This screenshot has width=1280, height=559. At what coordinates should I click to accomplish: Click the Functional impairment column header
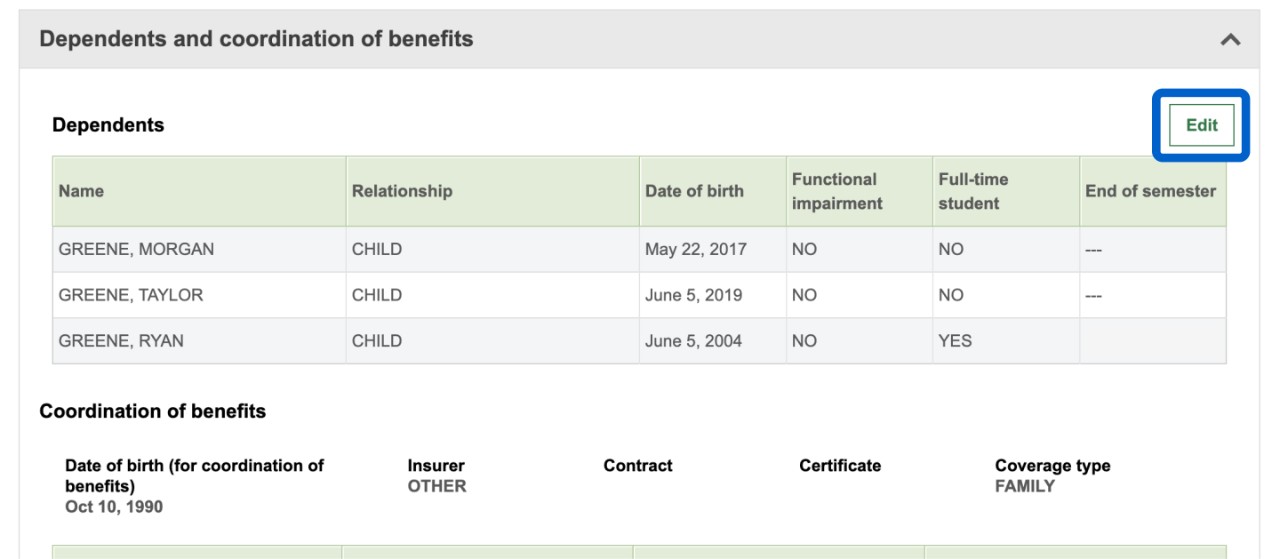click(836, 191)
